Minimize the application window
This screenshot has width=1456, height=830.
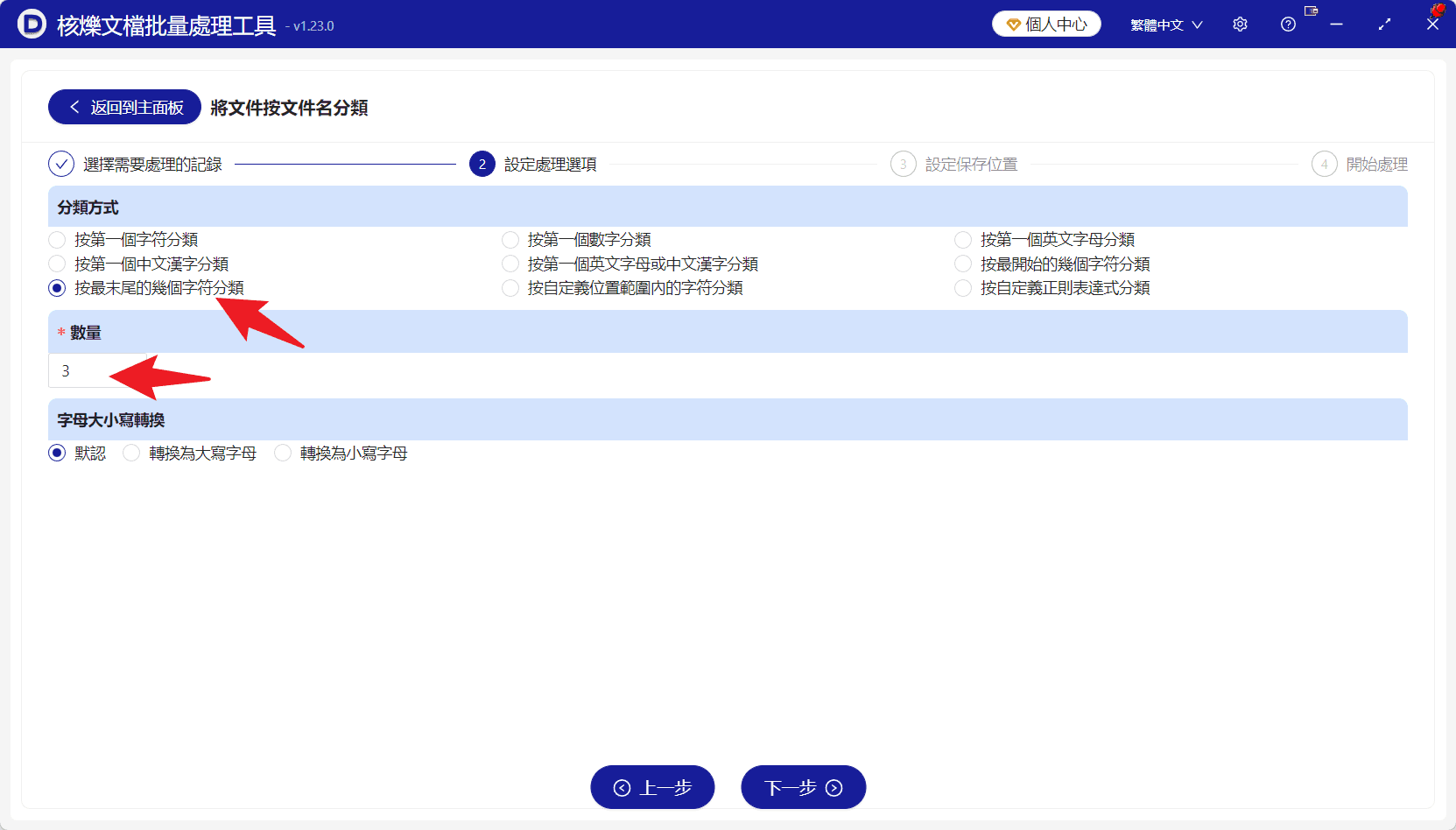(x=1336, y=25)
